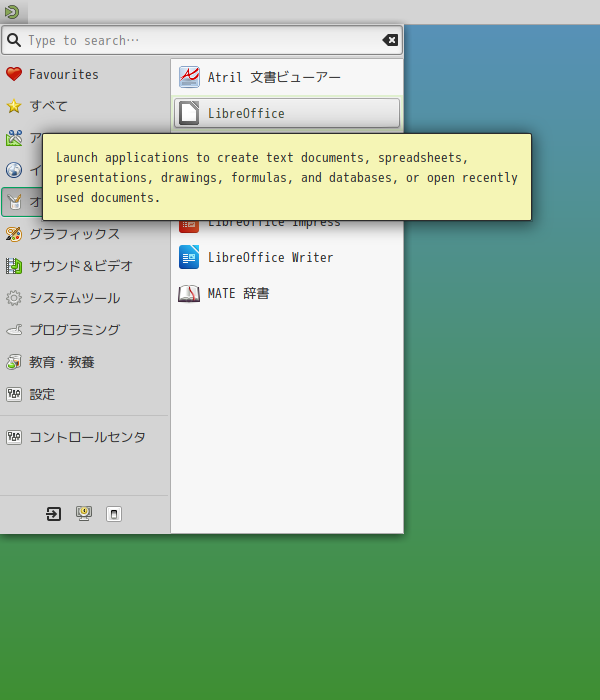Click the accessories category icon
The height and width of the screenshot is (700, 600).
14,138
